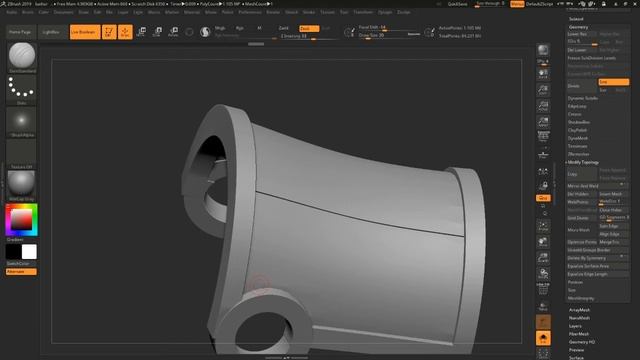
Task: Click the Xpose icon at shelf bottom
Action: point(543,353)
